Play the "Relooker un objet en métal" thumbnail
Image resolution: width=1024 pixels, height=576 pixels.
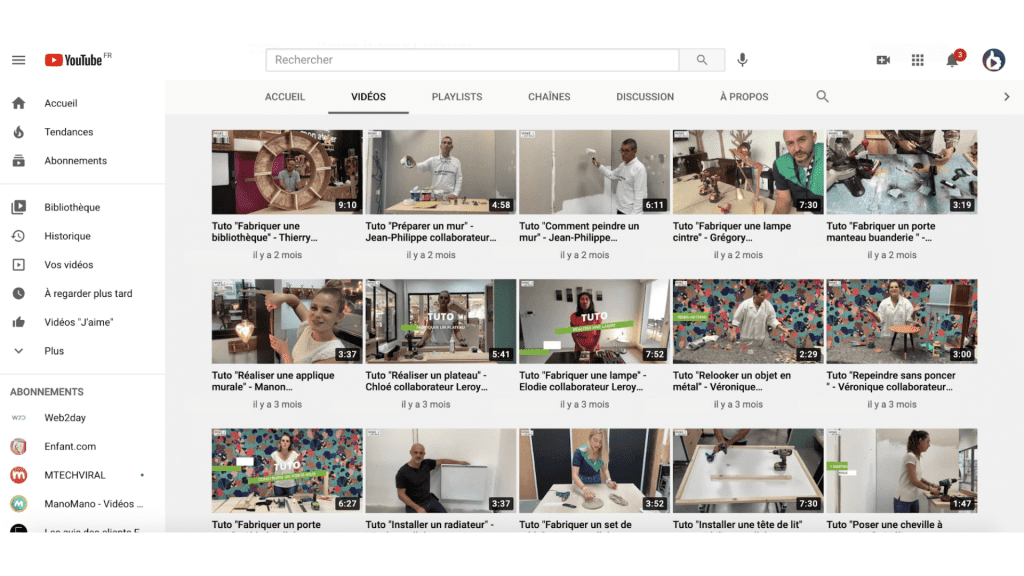coord(748,321)
